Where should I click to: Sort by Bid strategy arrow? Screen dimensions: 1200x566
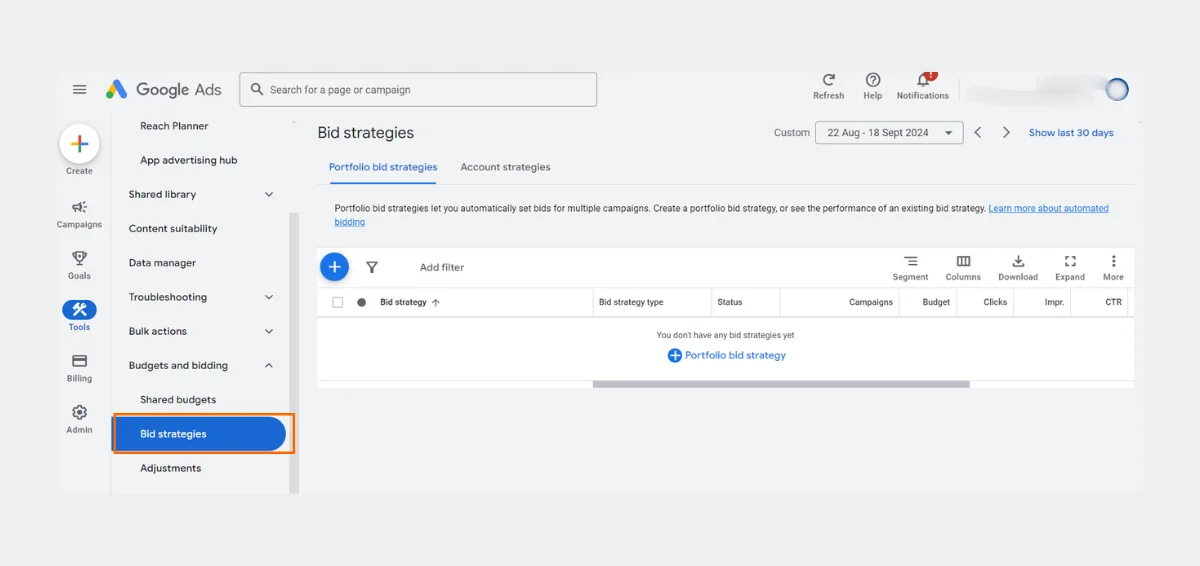tap(435, 302)
